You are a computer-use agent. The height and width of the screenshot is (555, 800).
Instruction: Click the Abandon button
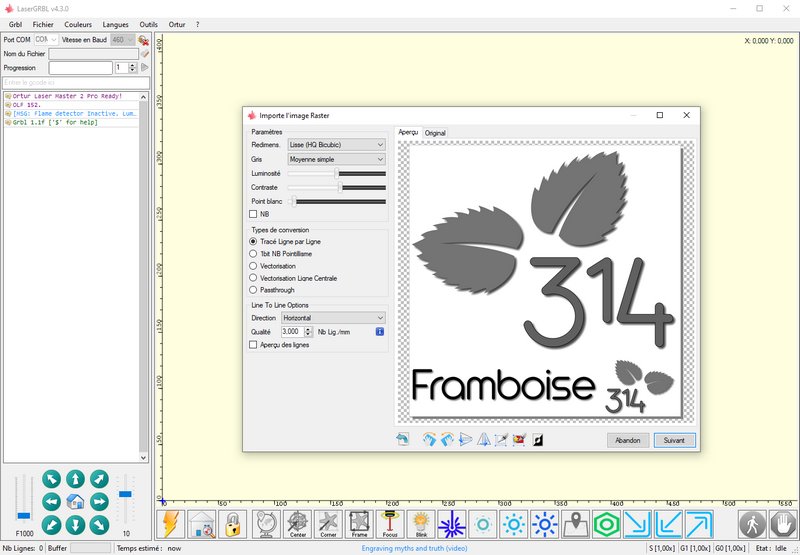[628, 440]
